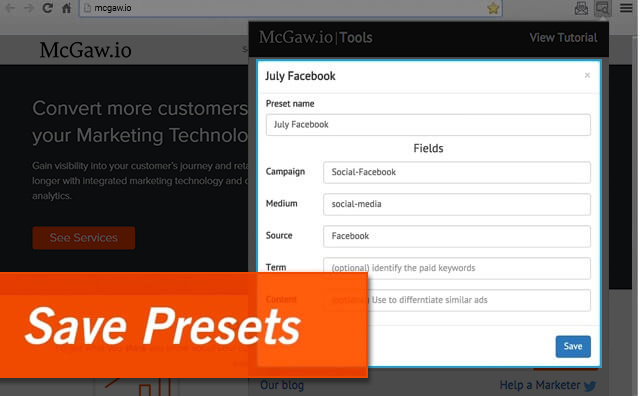Image resolution: width=640 pixels, height=396 pixels.
Task: Click the Fields heading text
Action: [x=428, y=148]
